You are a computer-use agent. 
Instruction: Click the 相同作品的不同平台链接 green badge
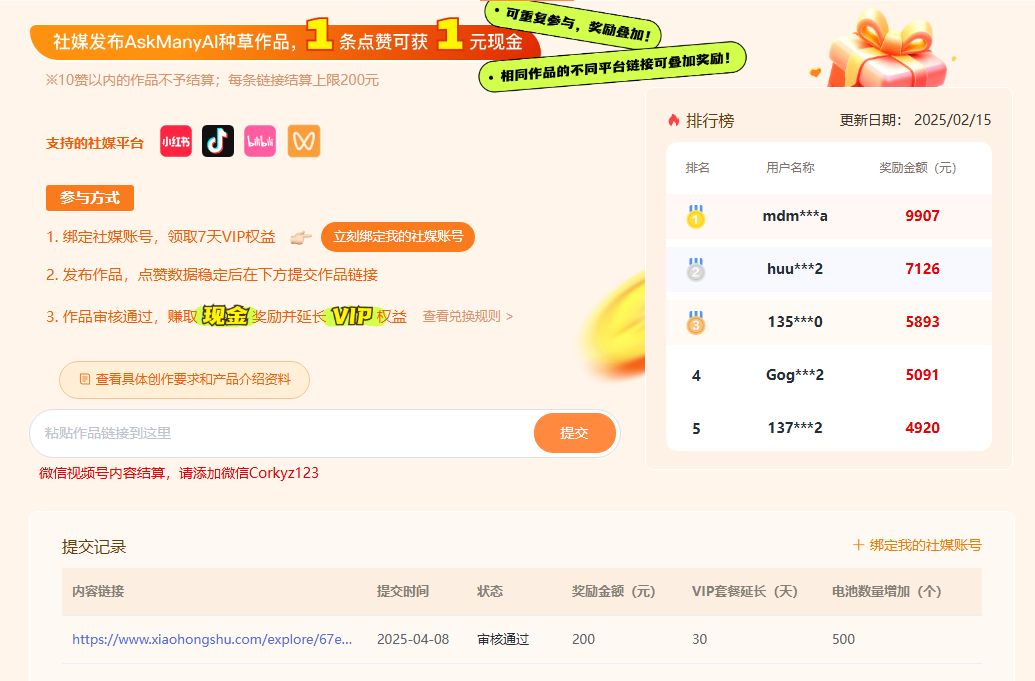tap(613, 67)
